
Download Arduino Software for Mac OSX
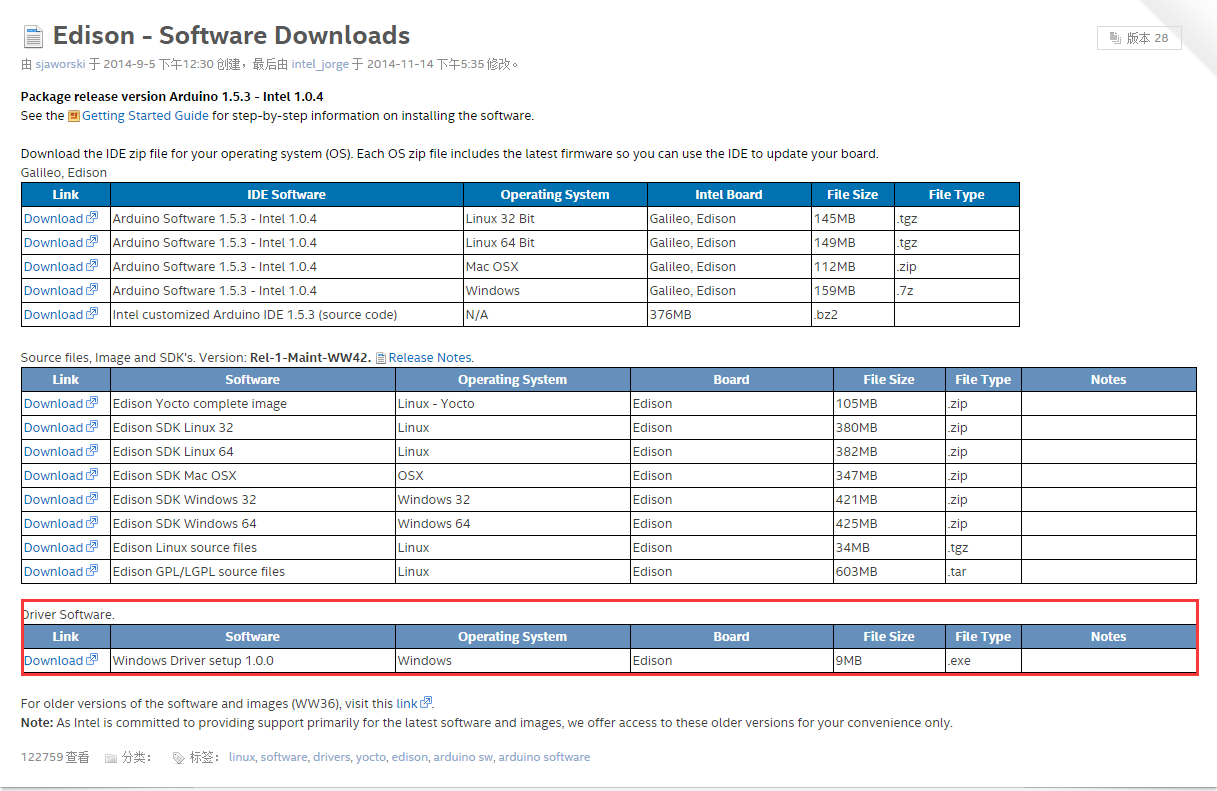point(53,267)
